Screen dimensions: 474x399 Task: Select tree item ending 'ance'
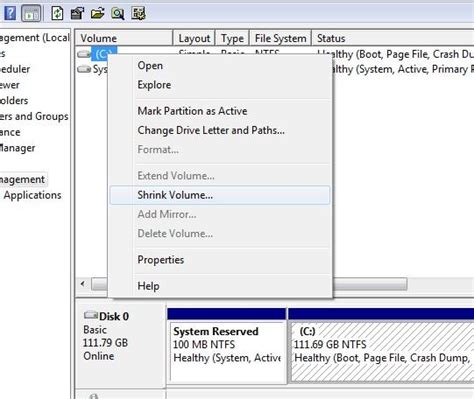tap(10, 132)
